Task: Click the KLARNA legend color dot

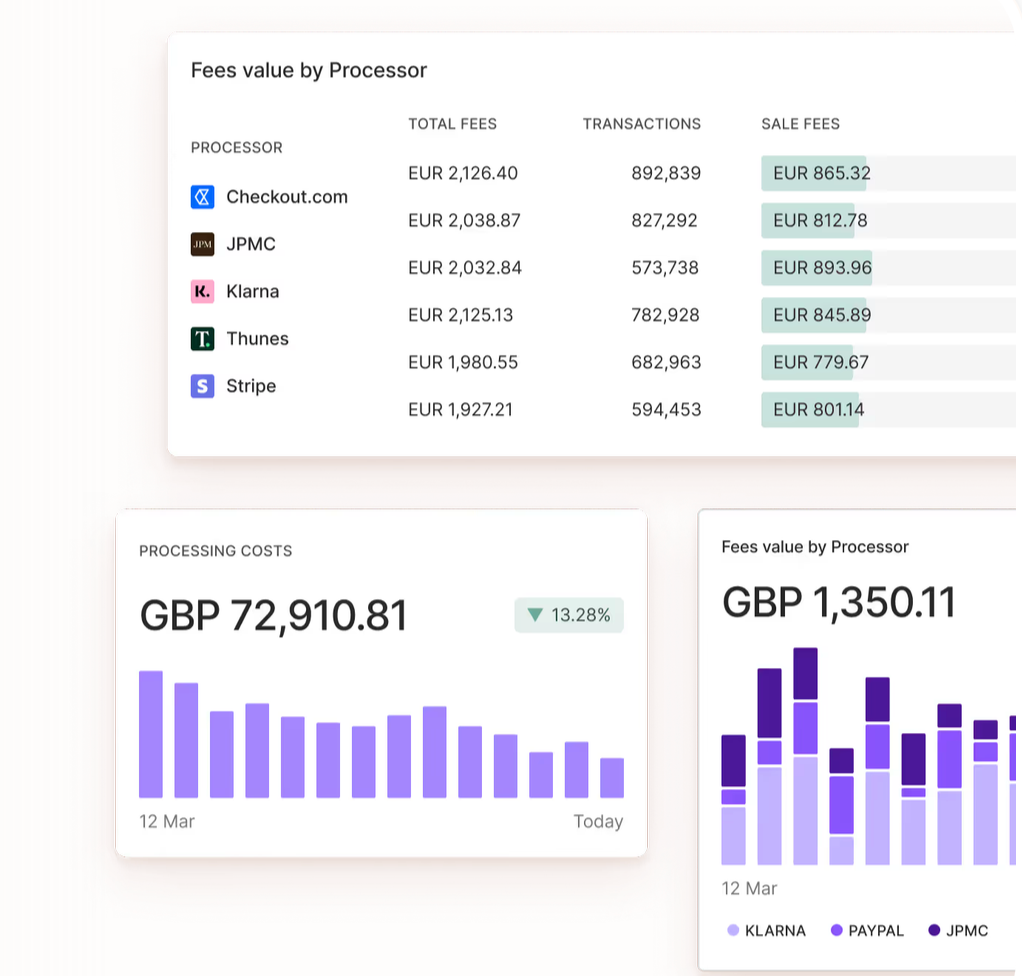Action: point(733,930)
